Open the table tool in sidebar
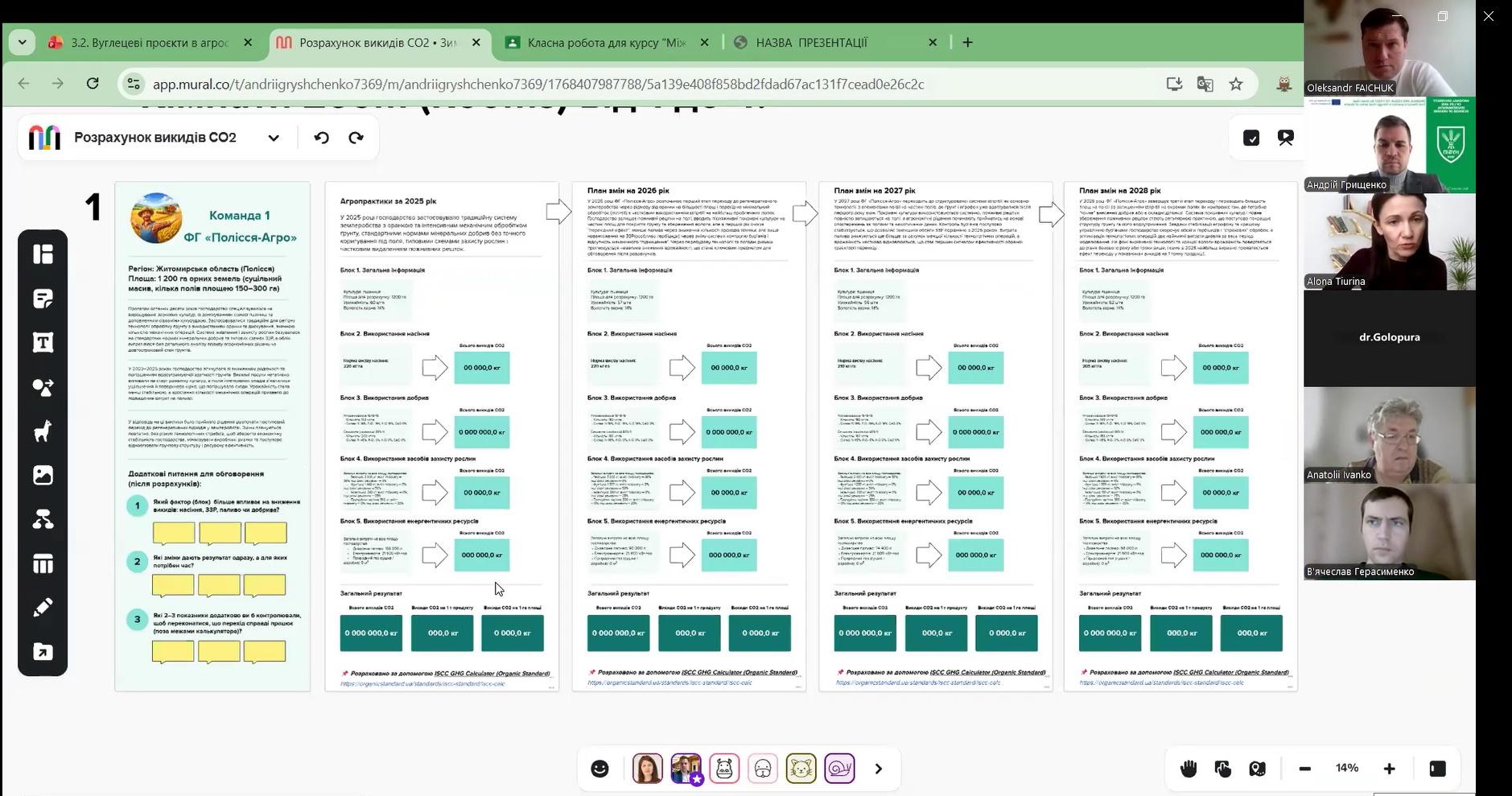The image size is (1512, 796). click(43, 563)
